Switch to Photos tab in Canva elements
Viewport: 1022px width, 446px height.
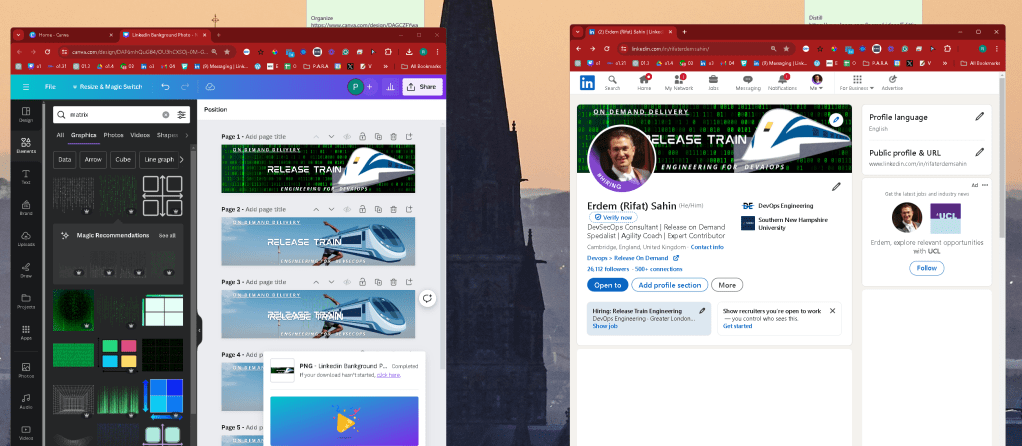113,136
